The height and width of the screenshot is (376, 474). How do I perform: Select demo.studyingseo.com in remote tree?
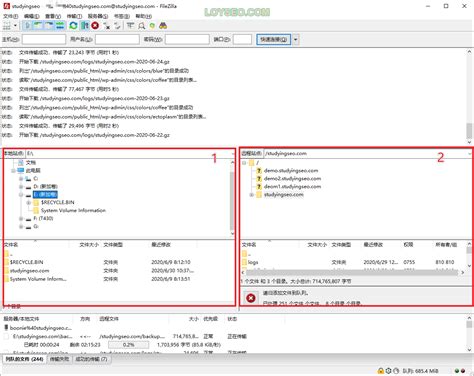[291, 171]
